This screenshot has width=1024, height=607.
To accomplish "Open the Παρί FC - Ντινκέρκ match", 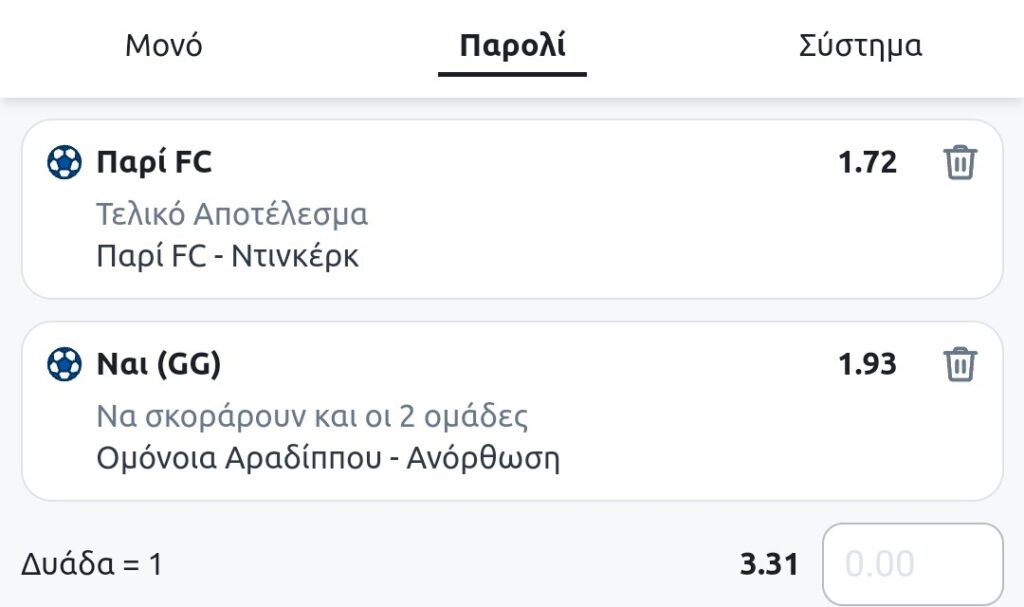I will tap(227, 256).
